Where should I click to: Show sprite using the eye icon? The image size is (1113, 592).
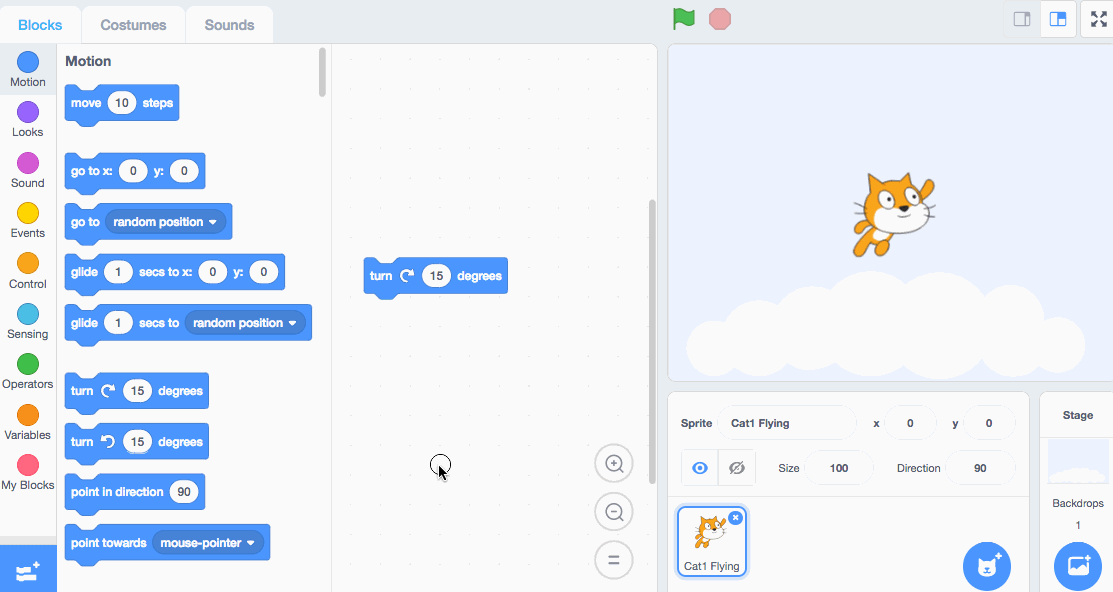700,468
